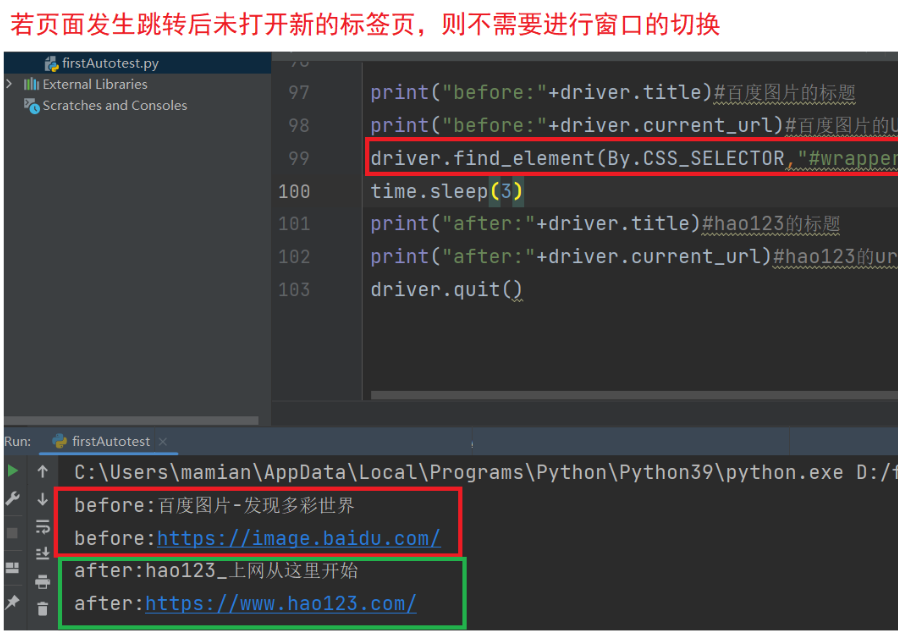This screenshot has width=898, height=642.
Task: Click line number 103 in the gutter
Action: pyautogui.click(x=294, y=290)
